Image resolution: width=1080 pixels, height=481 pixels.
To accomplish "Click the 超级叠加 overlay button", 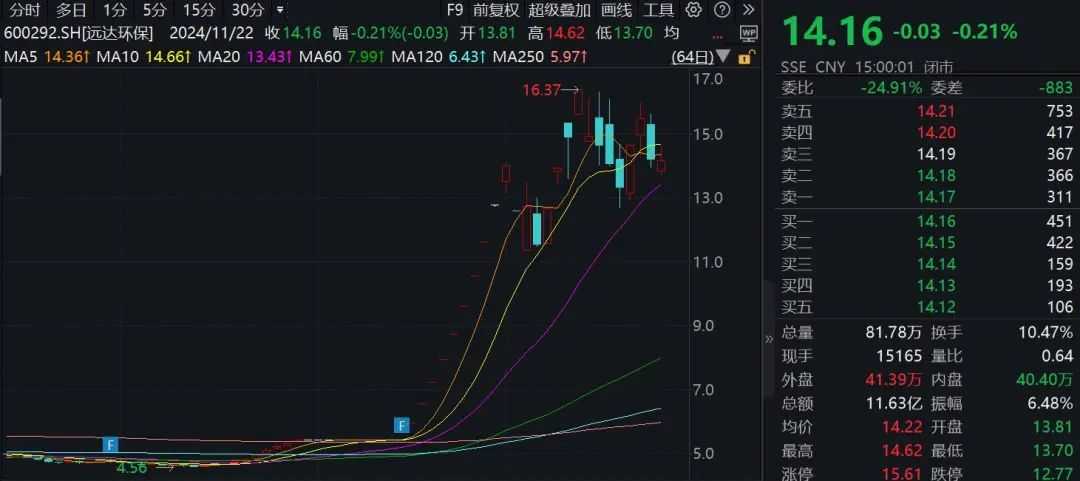I will point(558,11).
